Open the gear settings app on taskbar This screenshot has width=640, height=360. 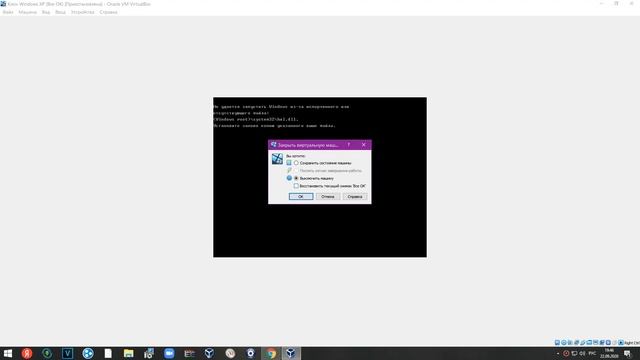pos(250,353)
